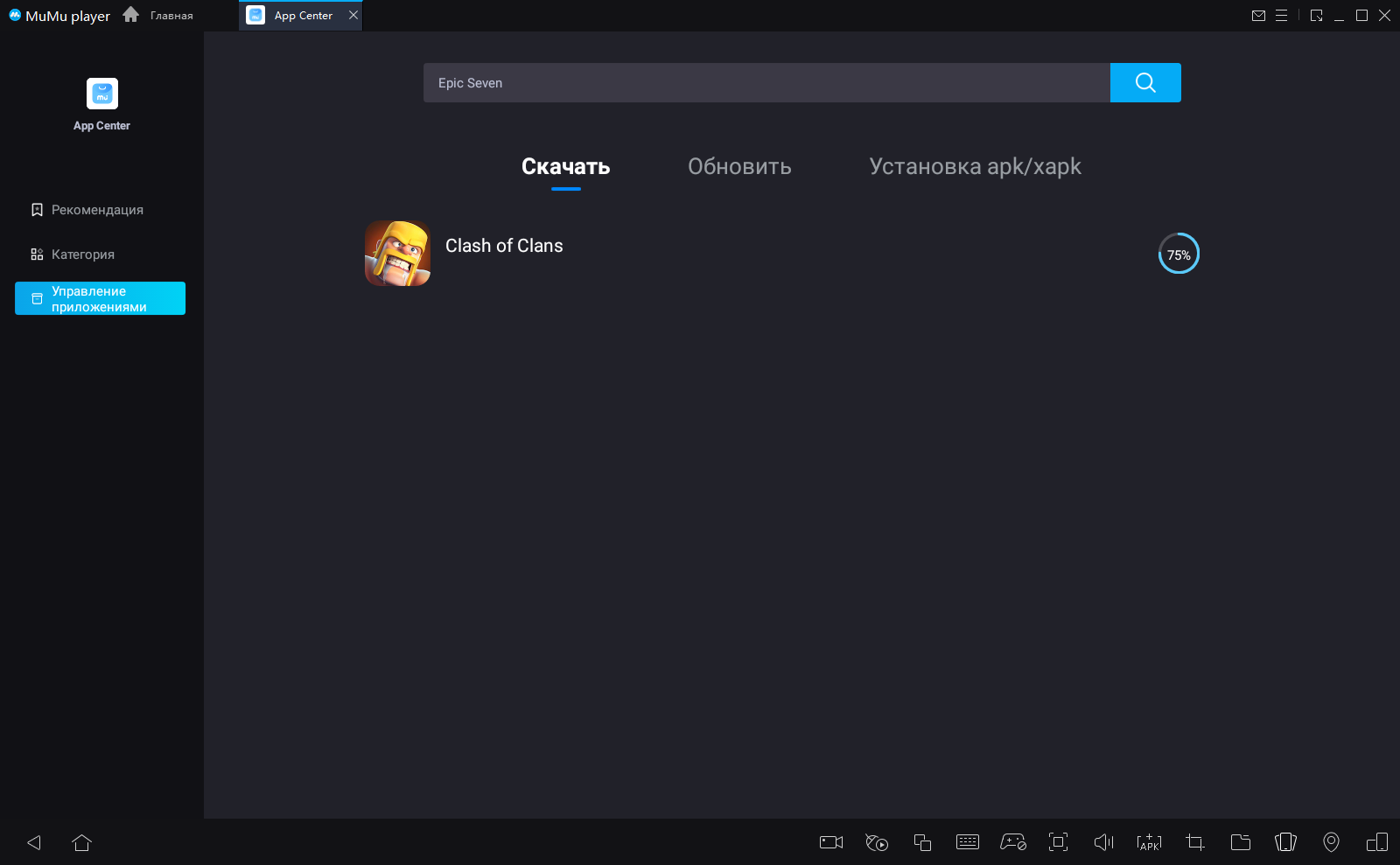This screenshot has width=1400, height=865.
Task: Open the virtual location pin icon
Action: (x=1331, y=842)
